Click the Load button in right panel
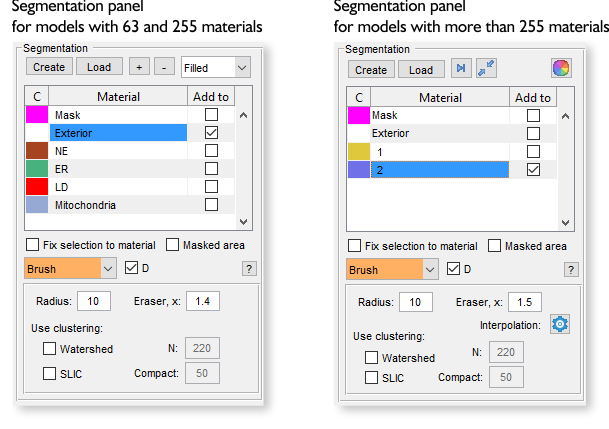Image resolution: width=609 pixels, height=429 pixels. (x=421, y=69)
